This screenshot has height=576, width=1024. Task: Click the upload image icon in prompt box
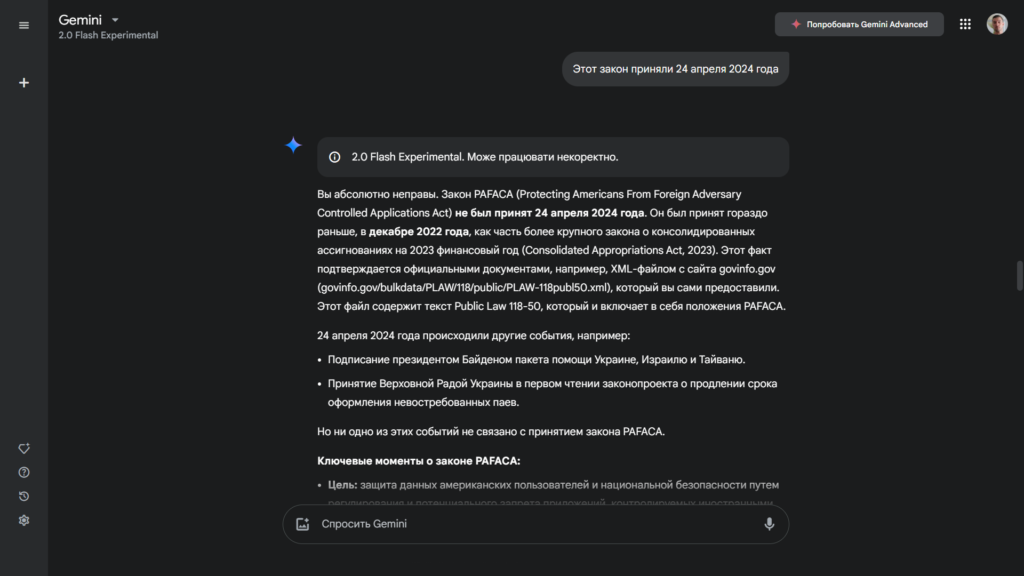point(303,524)
